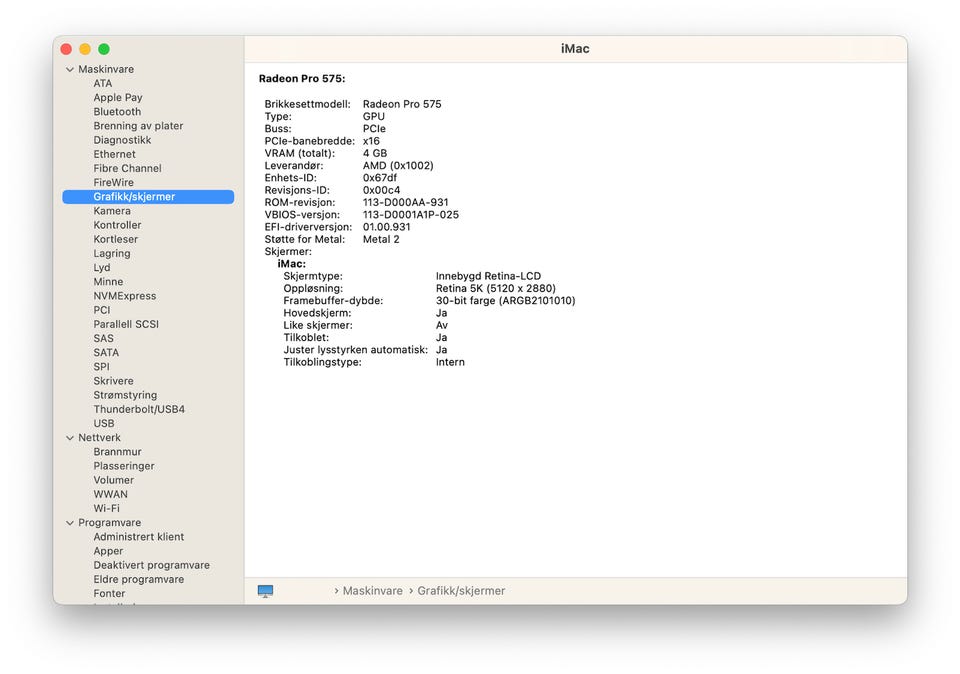Screen dimensions: 960x674
Task: Select Administrert klient entry
Action: coord(138,537)
